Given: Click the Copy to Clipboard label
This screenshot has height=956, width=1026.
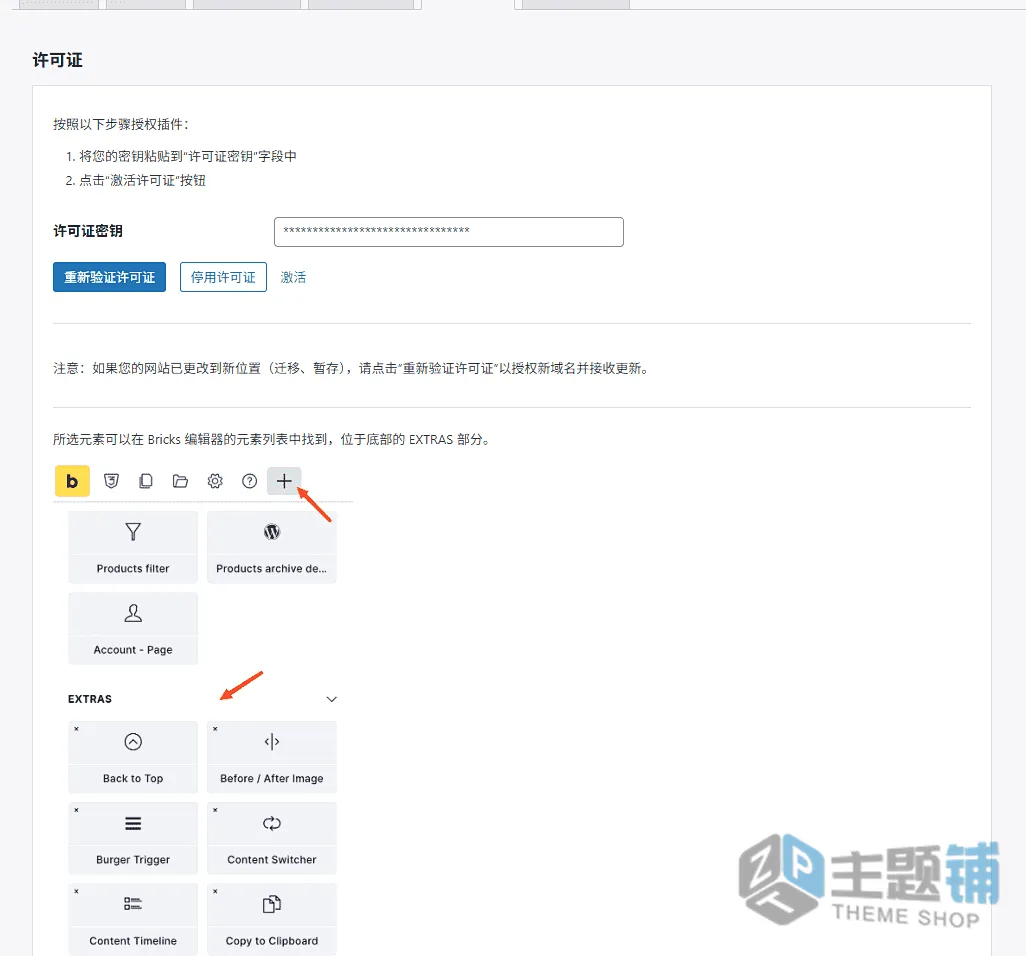Looking at the screenshot, I should coord(272,940).
